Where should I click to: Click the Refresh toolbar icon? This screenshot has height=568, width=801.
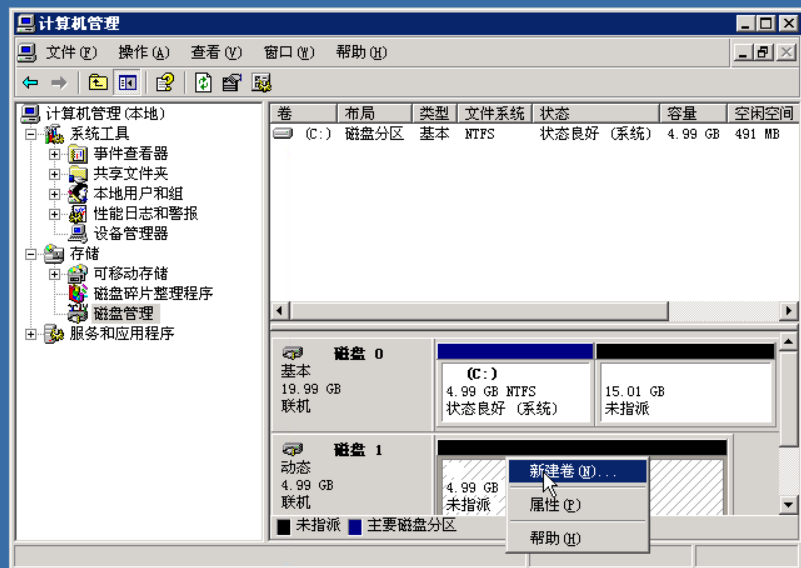(203, 82)
